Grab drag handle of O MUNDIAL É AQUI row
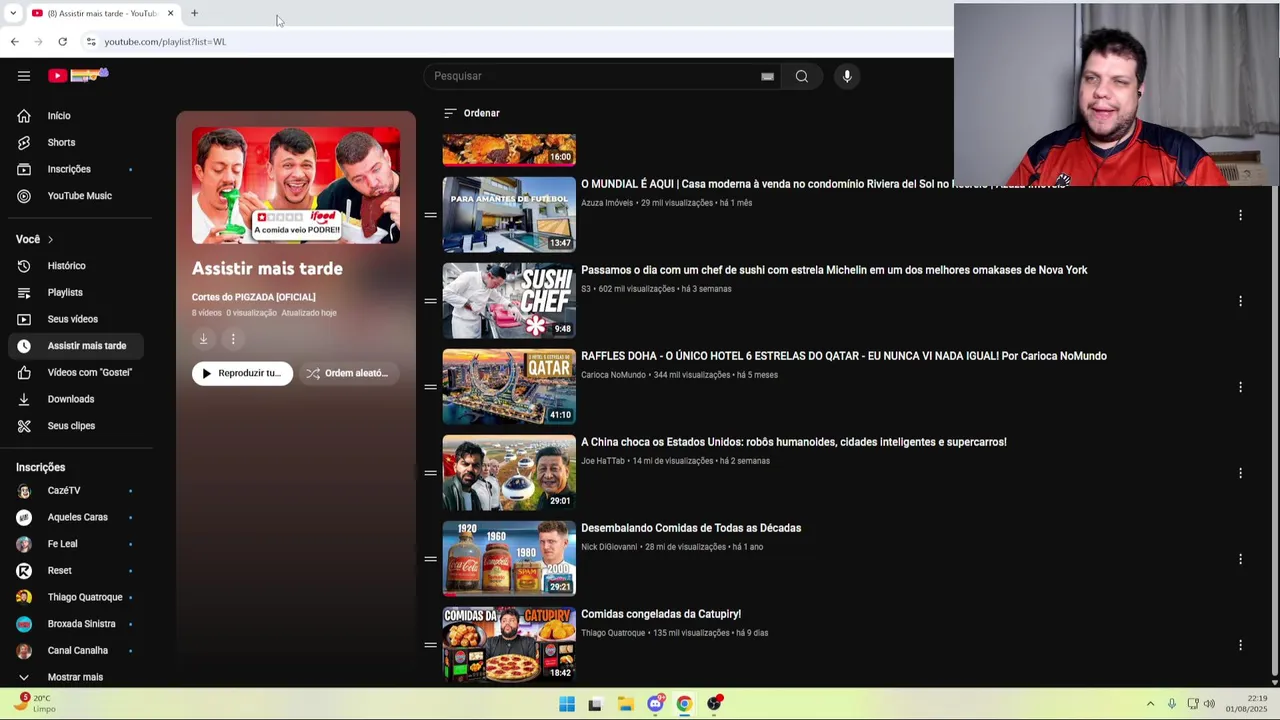The height and width of the screenshot is (720, 1280). pos(430,215)
